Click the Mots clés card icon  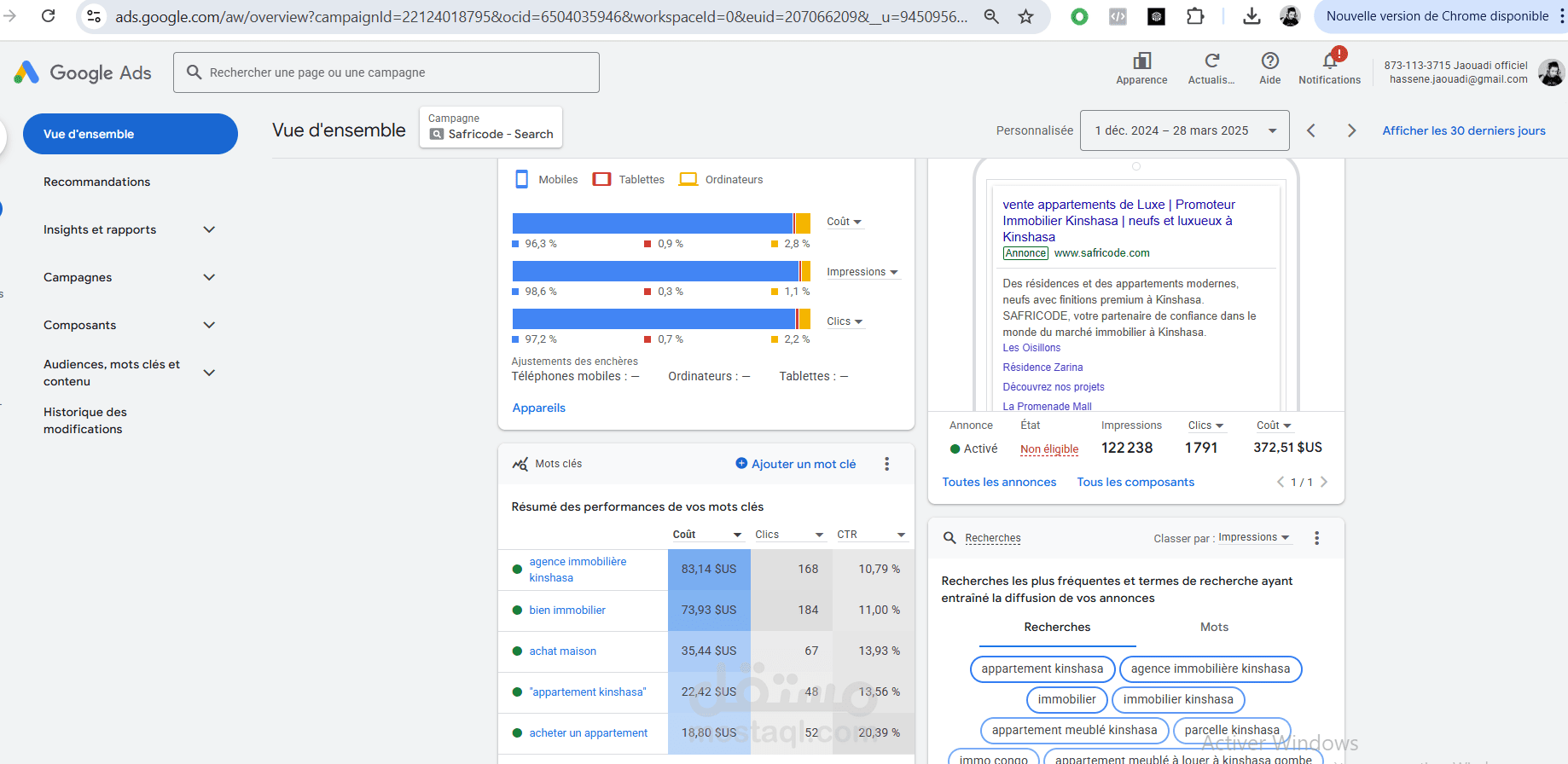[520, 464]
